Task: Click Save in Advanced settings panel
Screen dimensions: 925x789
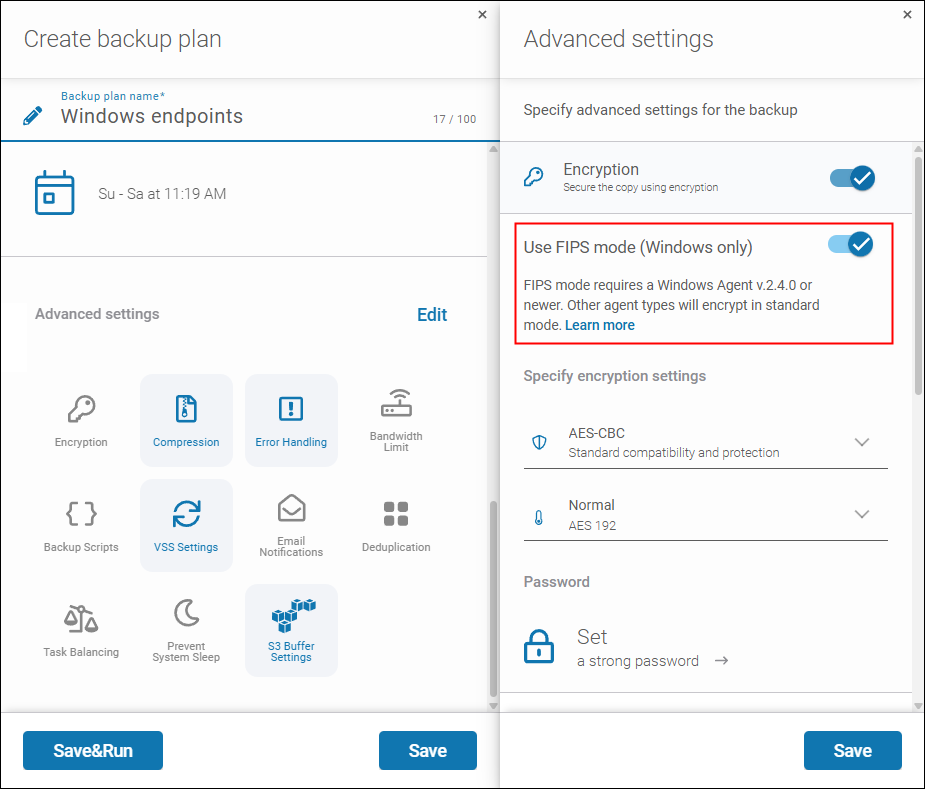Action: coord(852,751)
